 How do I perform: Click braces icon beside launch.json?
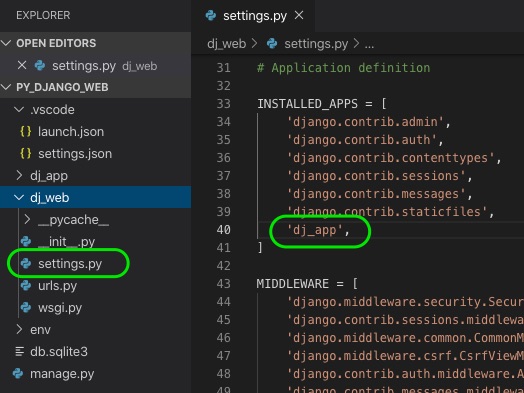pyautogui.click(x=26, y=131)
